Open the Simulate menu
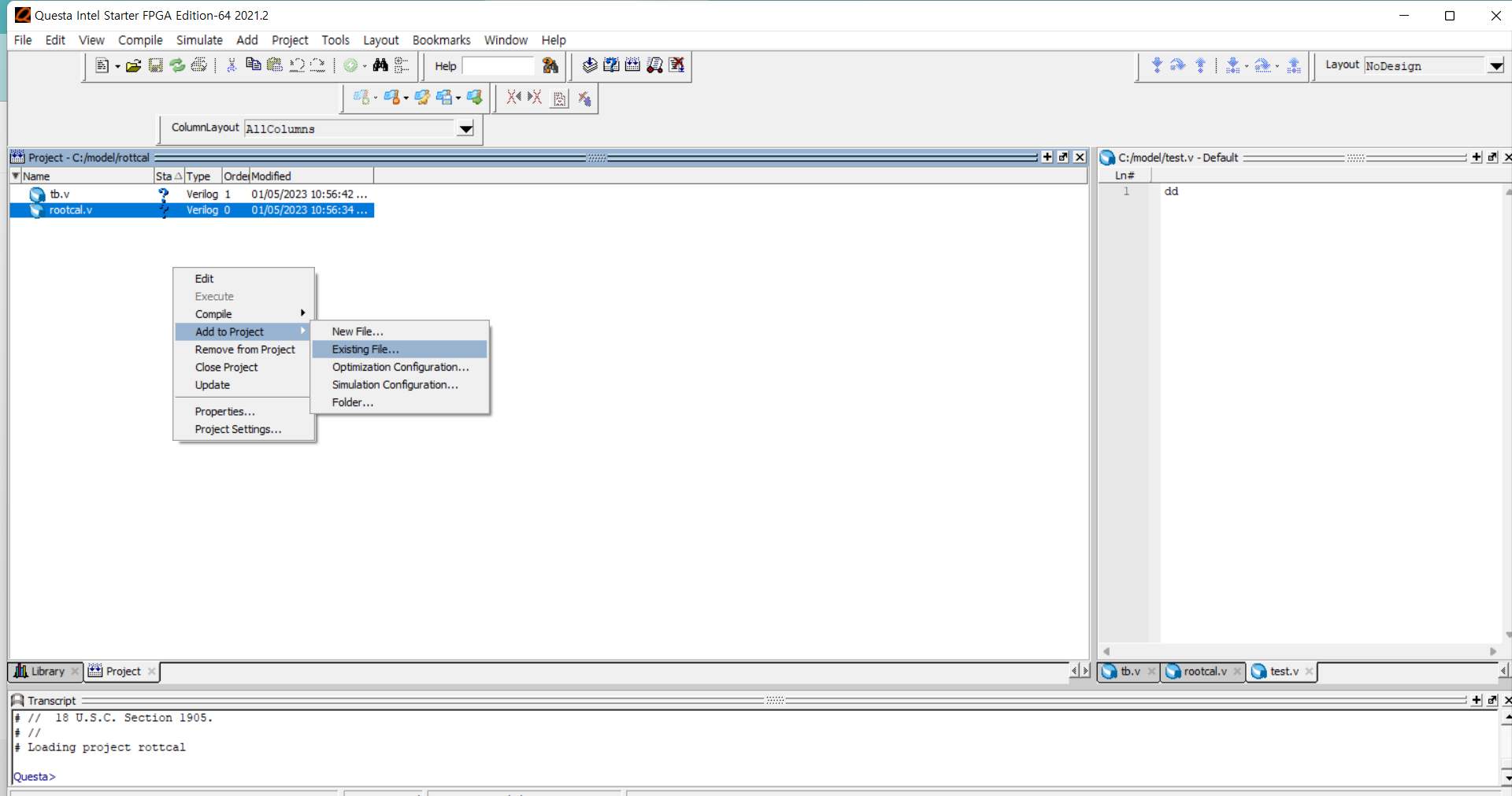Screen dimensions: 1512x796 pos(199,40)
